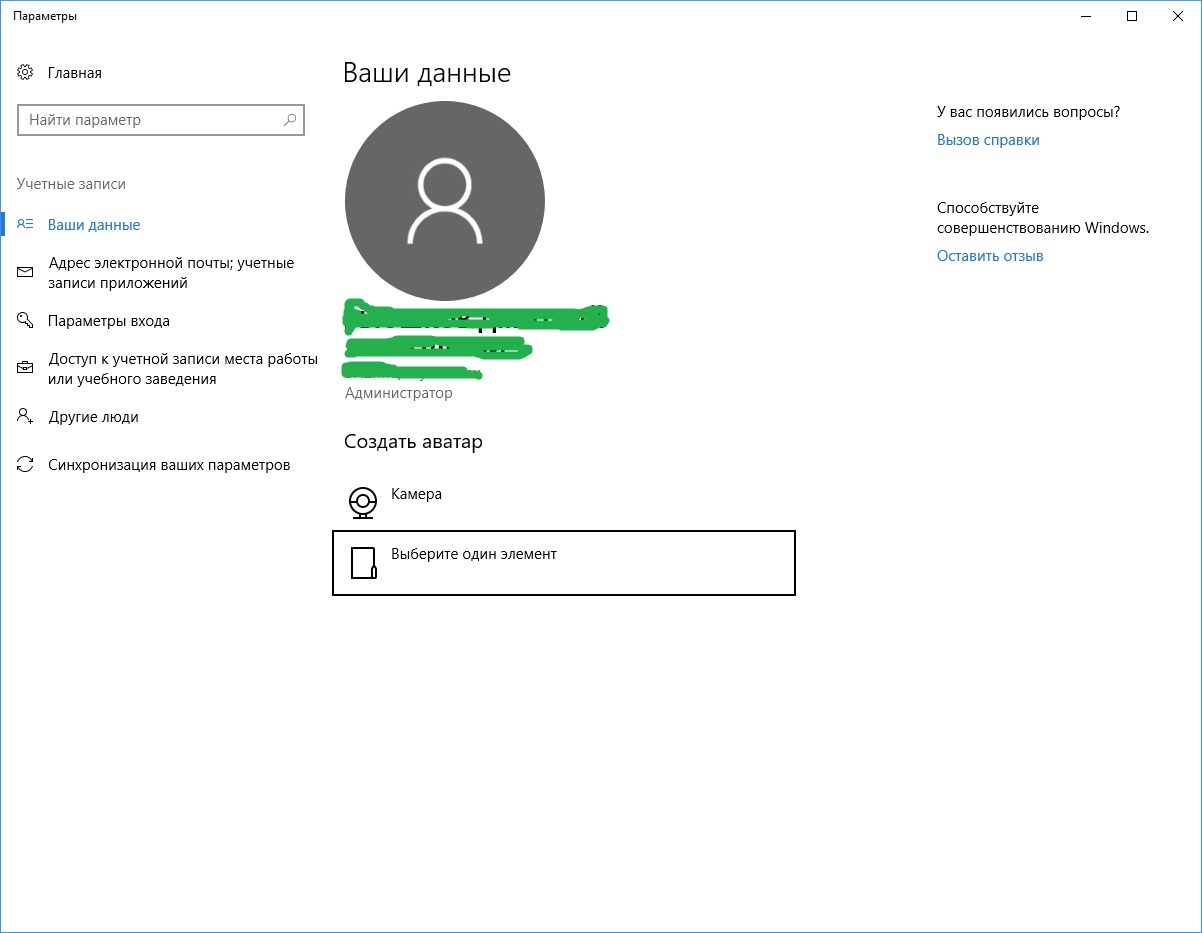Click the Учетные записи heading

[x=71, y=184]
